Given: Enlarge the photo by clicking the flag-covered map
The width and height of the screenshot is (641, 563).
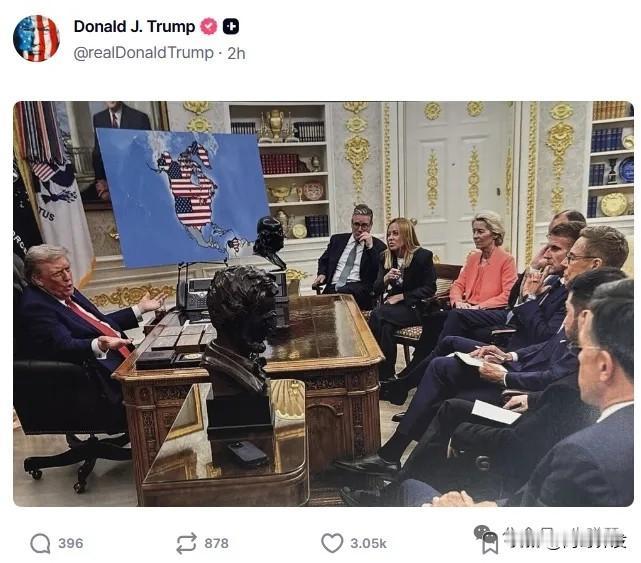Looking at the screenshot, I should (x=183, y=197).
